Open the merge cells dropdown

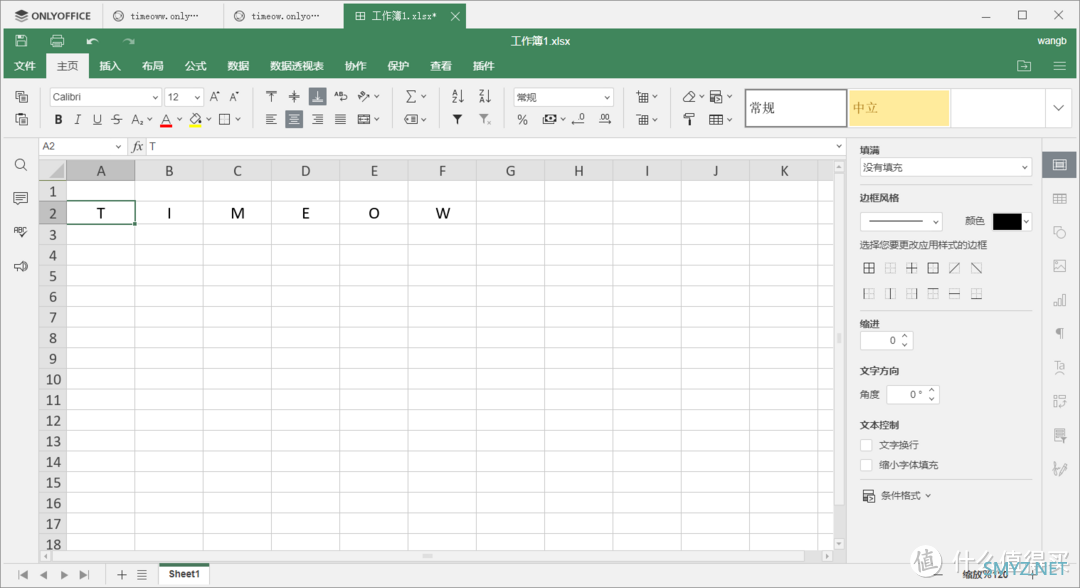377,120
